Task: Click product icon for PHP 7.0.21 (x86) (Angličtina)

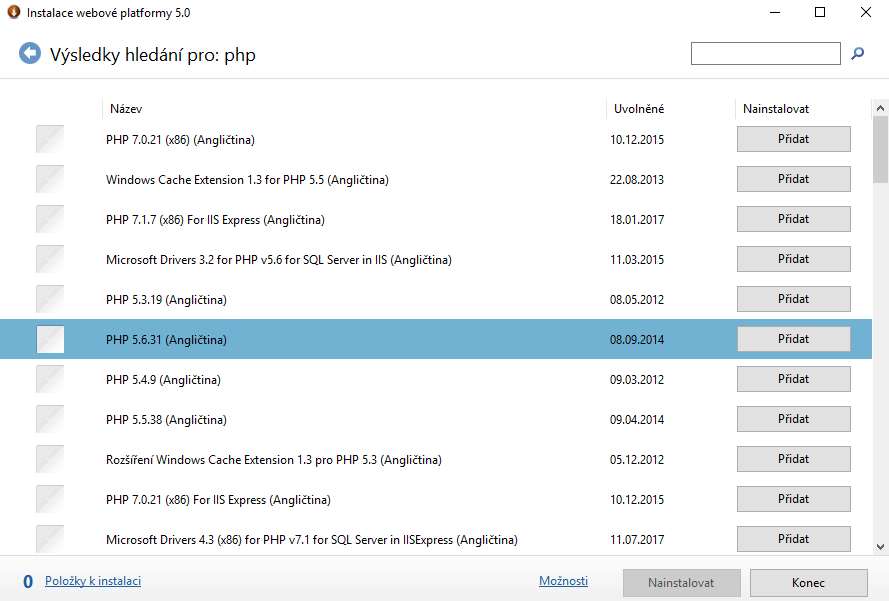Action: 50,139
